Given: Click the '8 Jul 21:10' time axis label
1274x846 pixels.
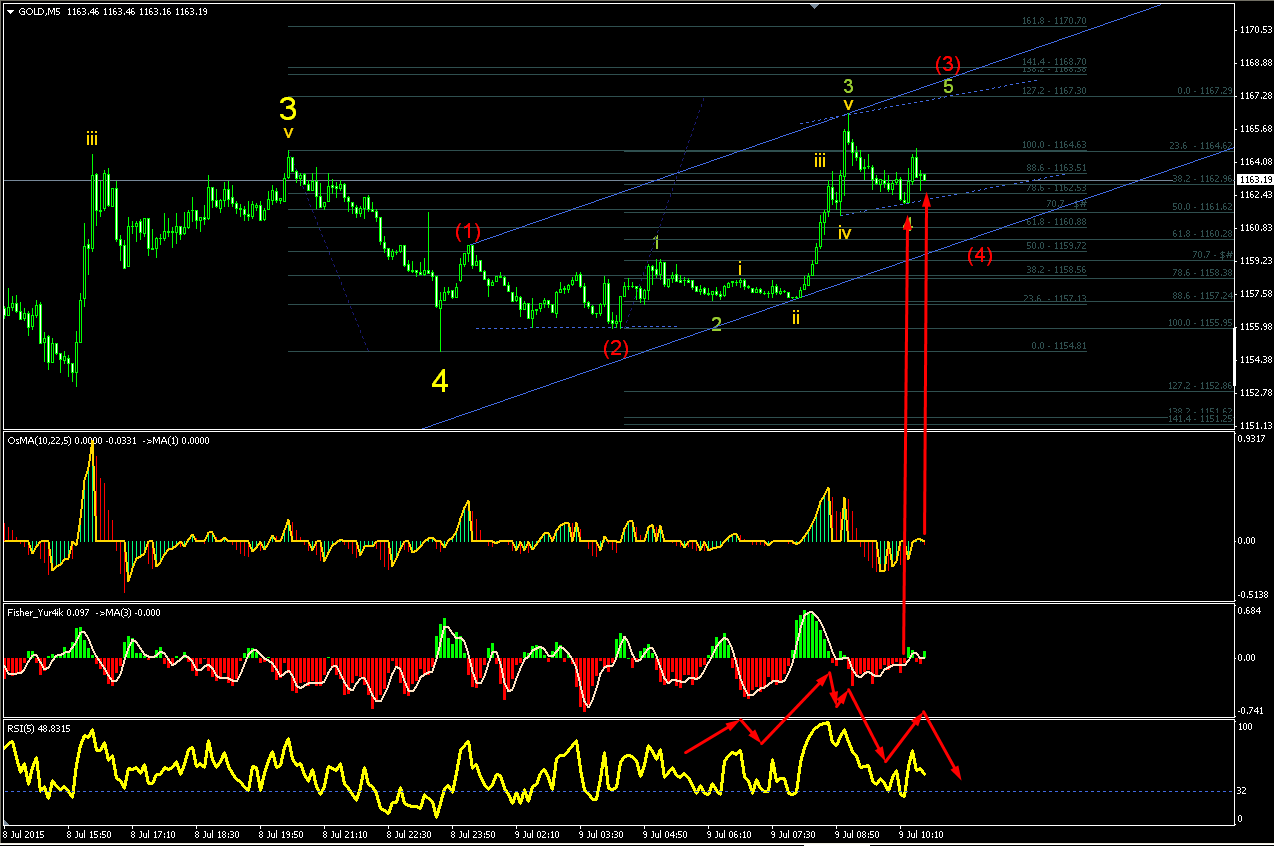Looking at the screenshot, I should click(x=344, y=833).
